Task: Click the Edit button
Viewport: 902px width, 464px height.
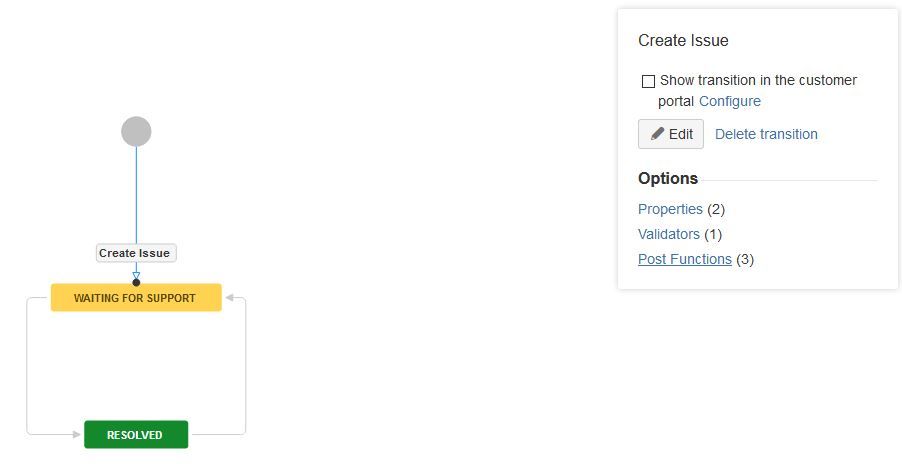Action: coord(671,134)
